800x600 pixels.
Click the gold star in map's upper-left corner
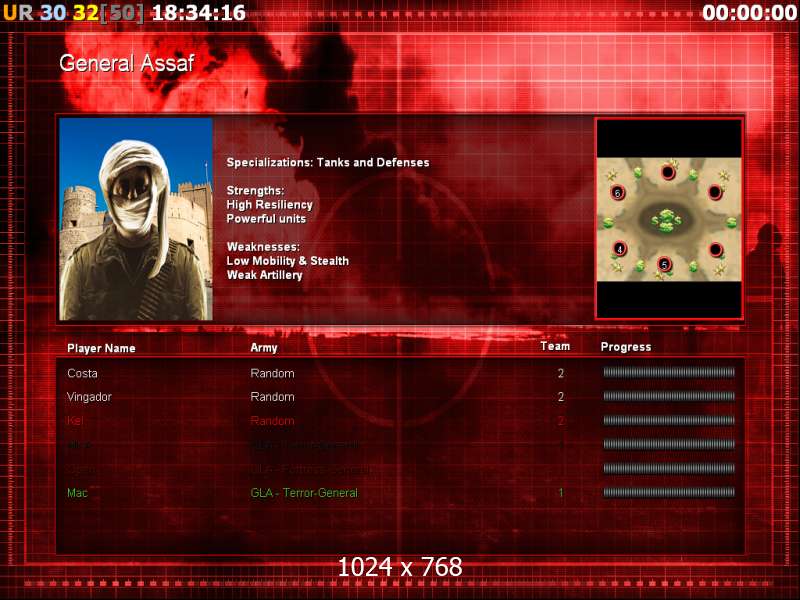611,176
